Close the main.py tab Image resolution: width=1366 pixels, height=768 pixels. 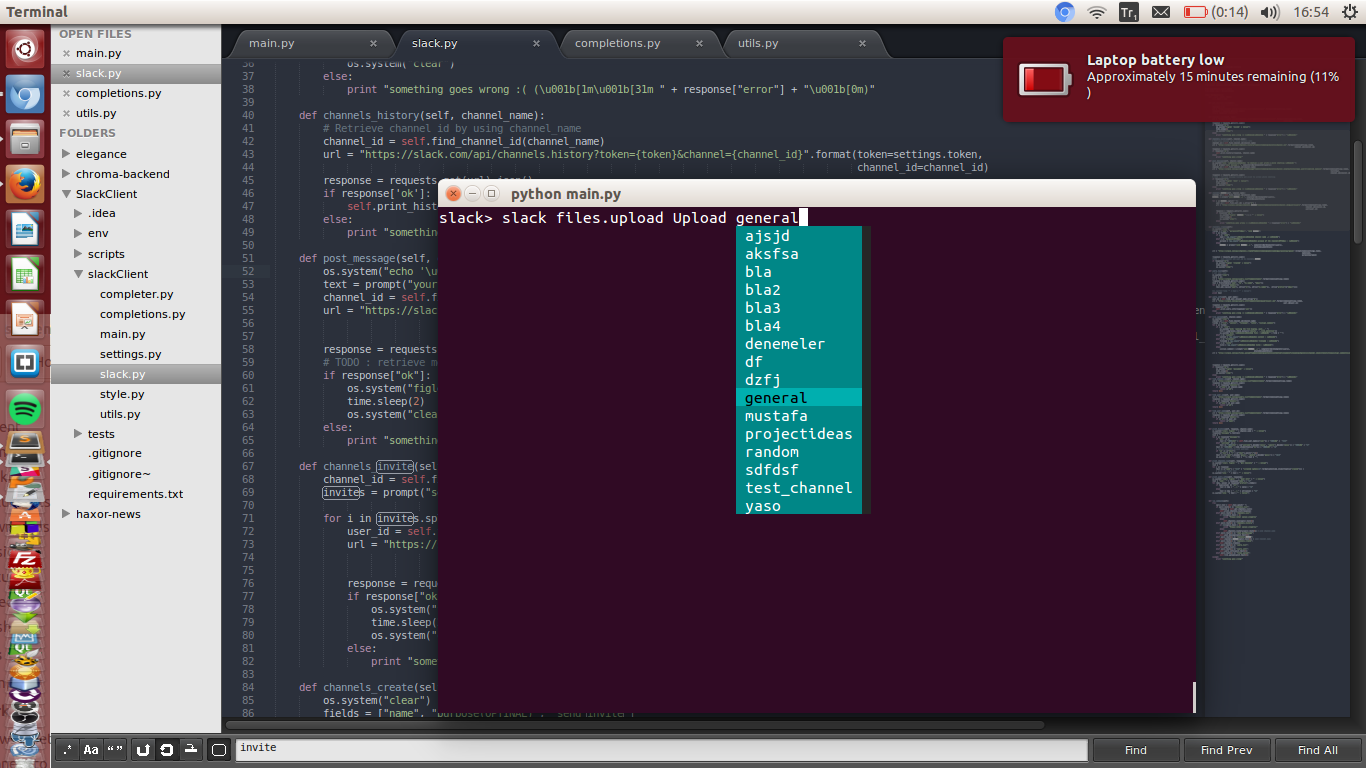(x=374, y=44)
